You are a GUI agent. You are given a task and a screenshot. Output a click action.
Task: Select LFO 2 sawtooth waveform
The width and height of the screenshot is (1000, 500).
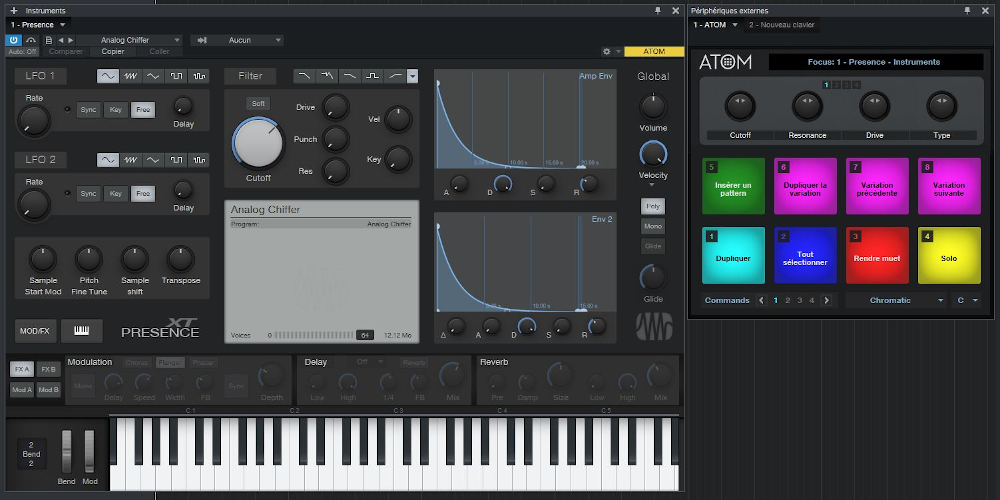pyautogui.click(x=131, y=159)
